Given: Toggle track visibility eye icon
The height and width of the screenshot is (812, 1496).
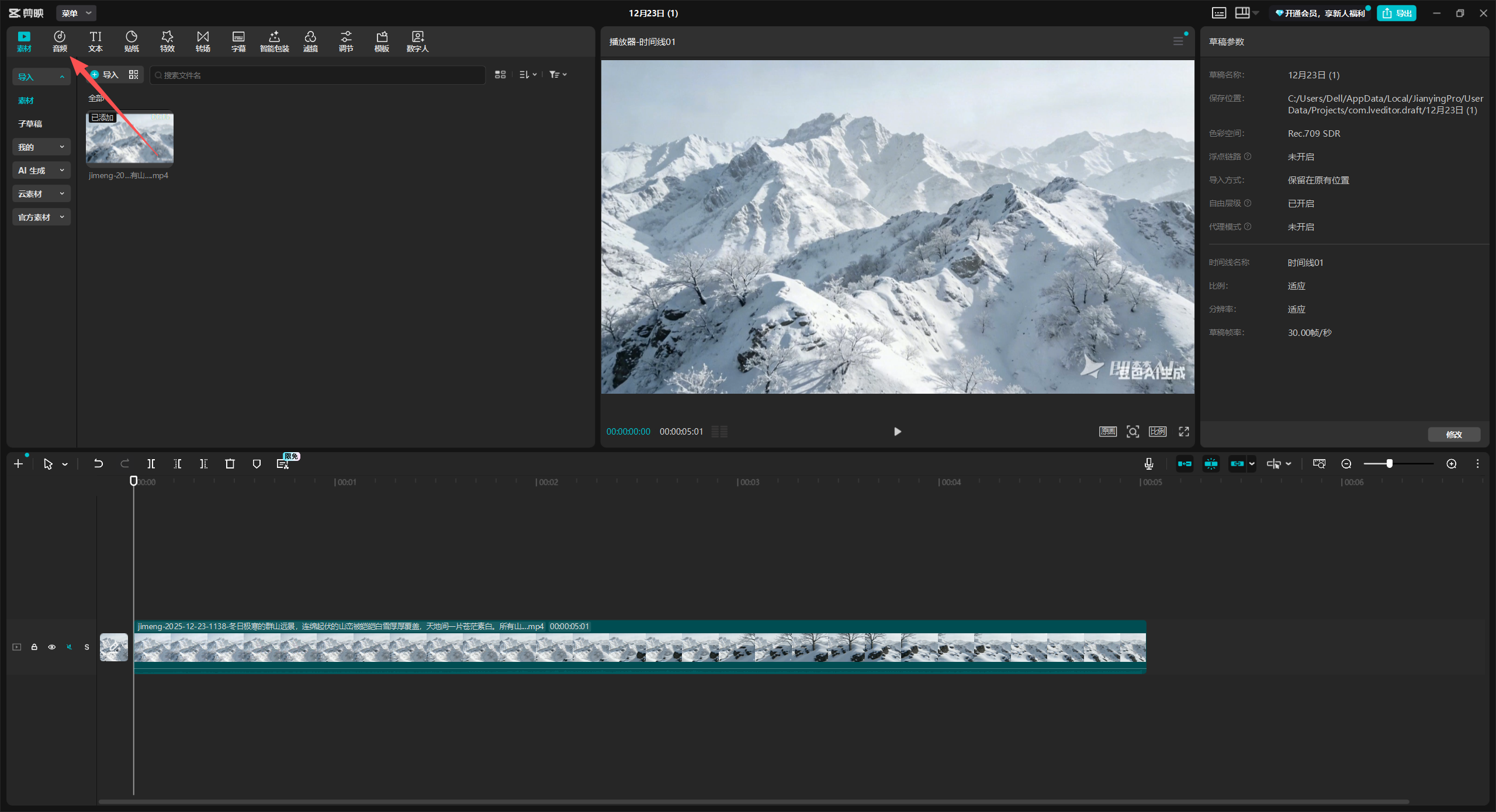Looking at the screenshot, I should [52, 647].
